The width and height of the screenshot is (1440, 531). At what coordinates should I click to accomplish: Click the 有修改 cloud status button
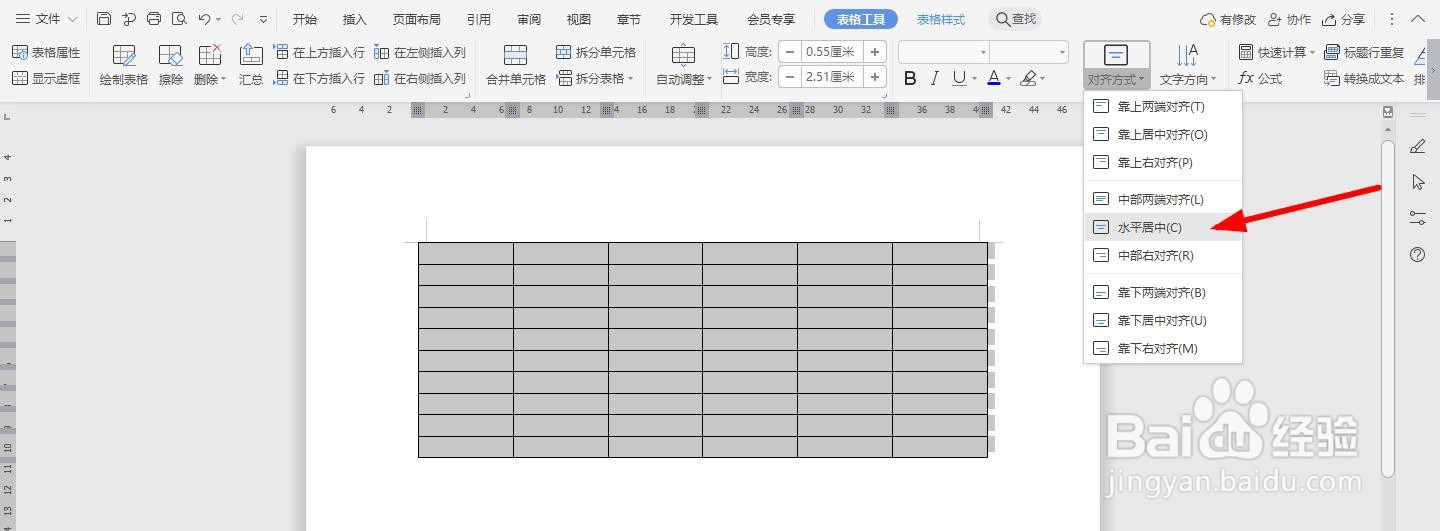pos(1228,19)
